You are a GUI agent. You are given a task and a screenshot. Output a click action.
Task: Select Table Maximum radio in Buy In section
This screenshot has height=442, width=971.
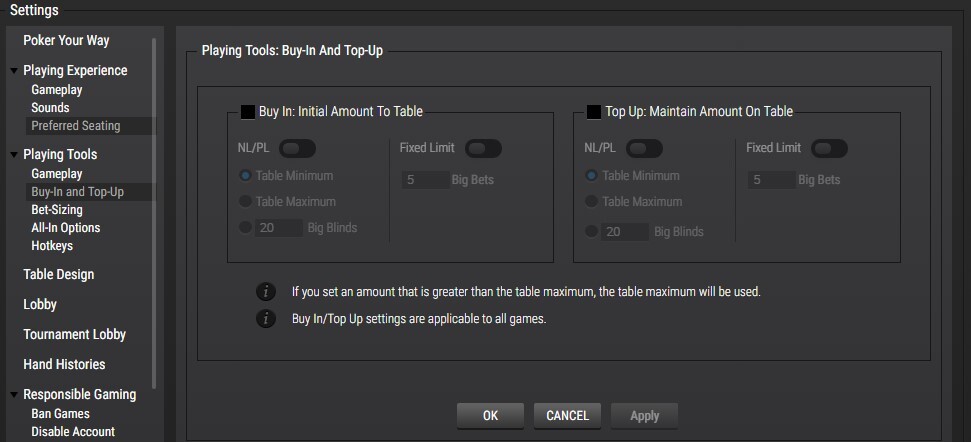coord(245,201)
